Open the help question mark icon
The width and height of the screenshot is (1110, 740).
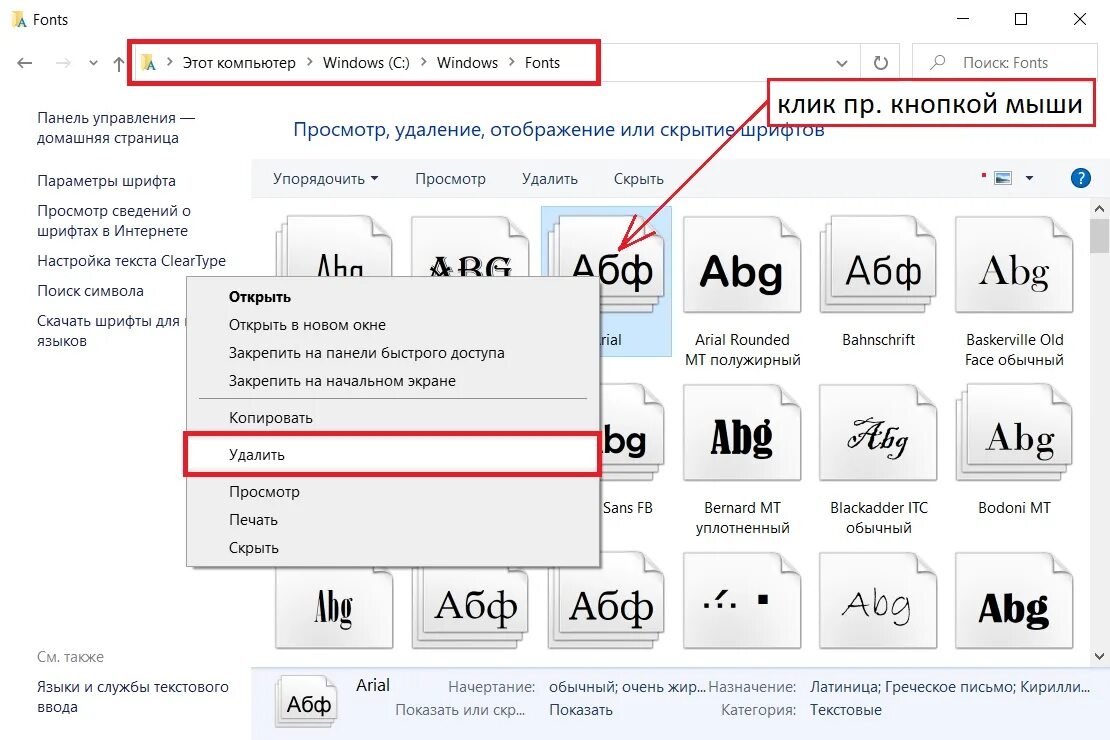(x=1080, y=178)
